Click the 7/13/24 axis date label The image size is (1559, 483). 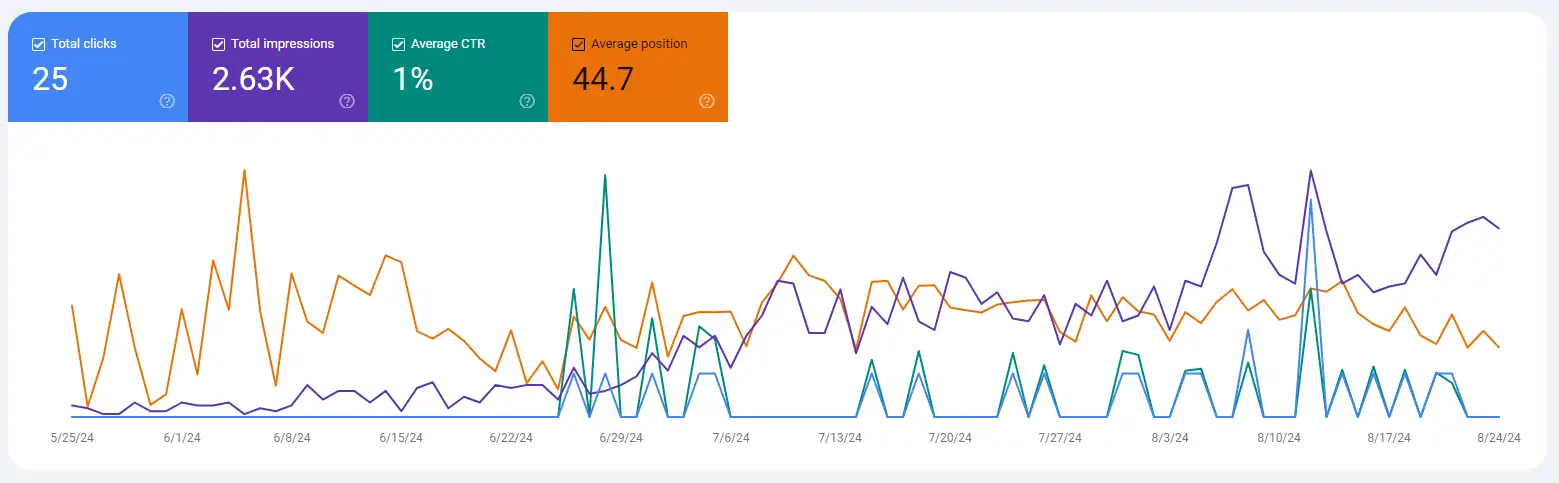[840, 438]
